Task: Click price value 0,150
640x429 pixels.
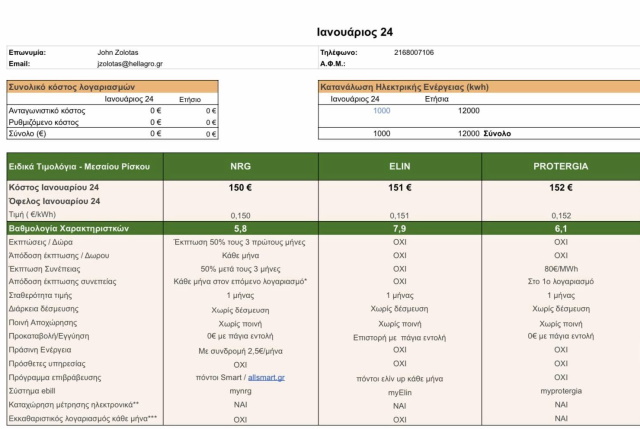Action: click(240, 216)
